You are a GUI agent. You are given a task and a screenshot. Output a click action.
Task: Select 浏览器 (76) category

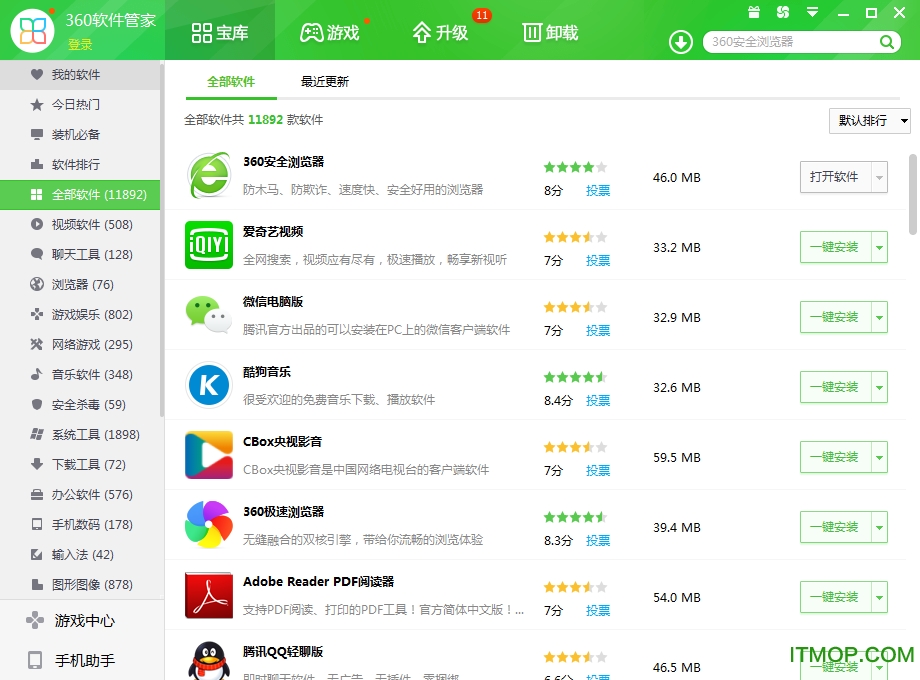[x=80, y=284]
